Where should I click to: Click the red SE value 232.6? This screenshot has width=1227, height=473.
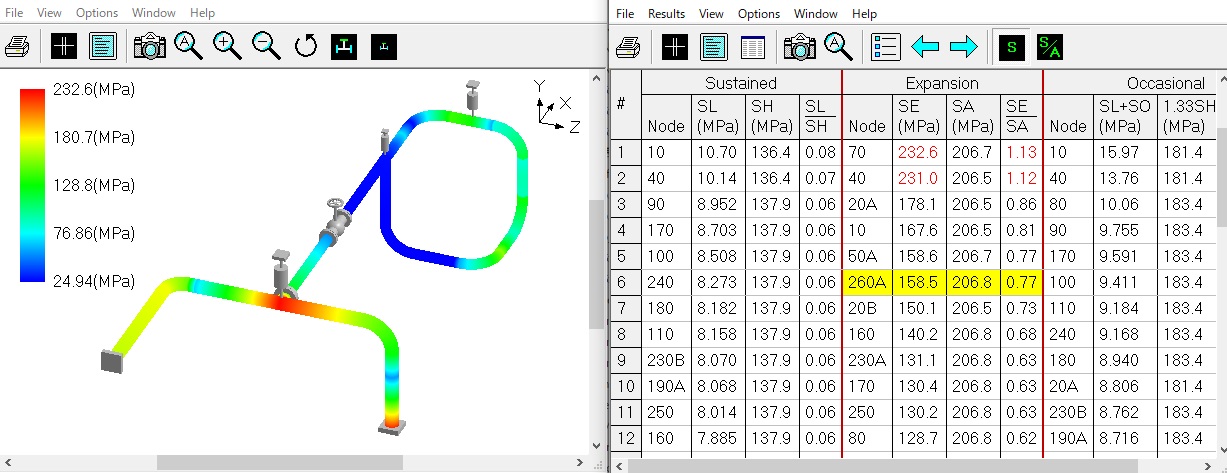pyautogui.click(x=918, y=153)
